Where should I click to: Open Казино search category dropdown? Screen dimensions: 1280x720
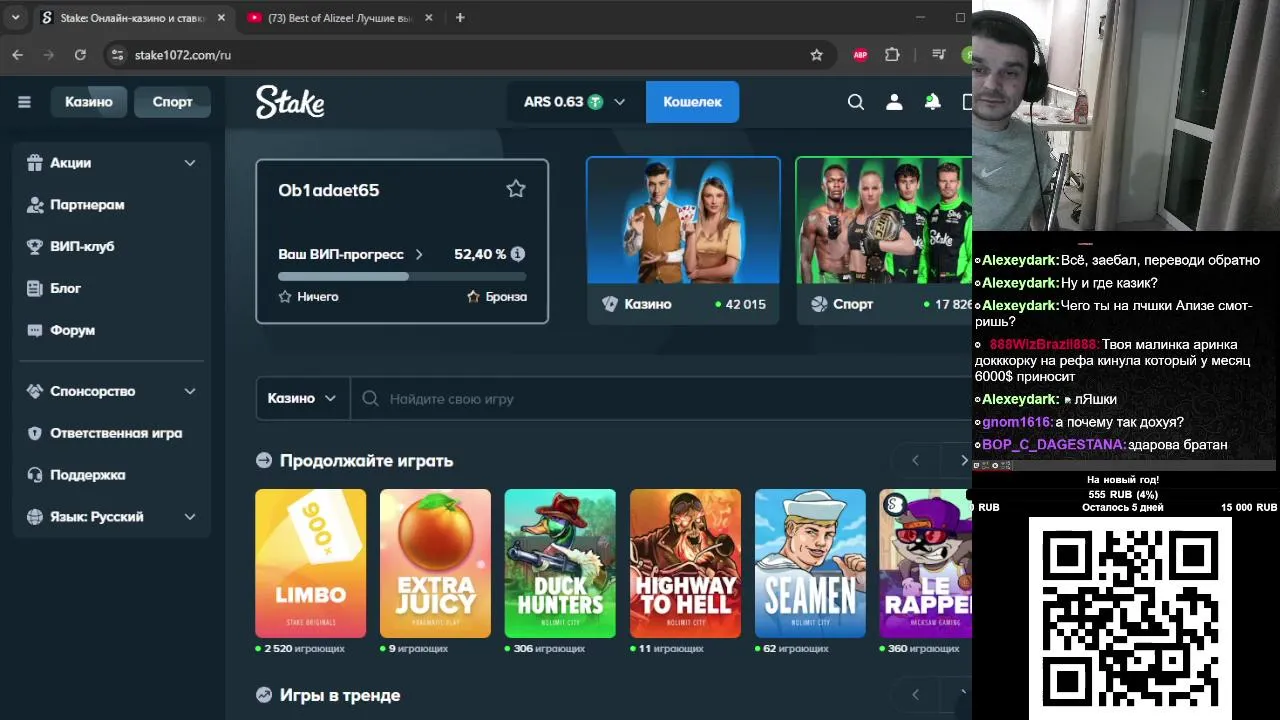coord(302,398)
